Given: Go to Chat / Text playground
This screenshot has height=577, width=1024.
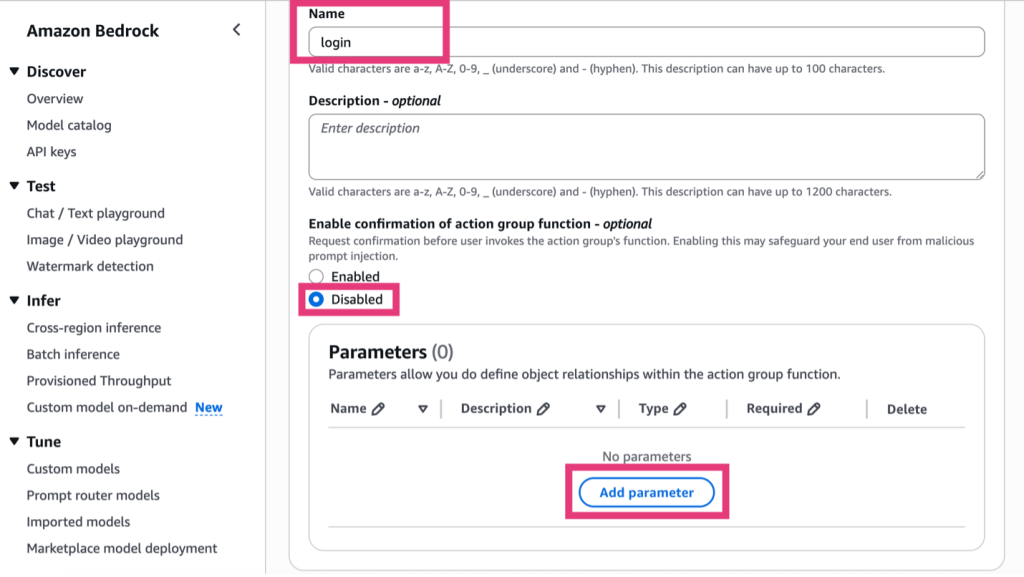Looking at the screenshot, I should coord(96,213).
